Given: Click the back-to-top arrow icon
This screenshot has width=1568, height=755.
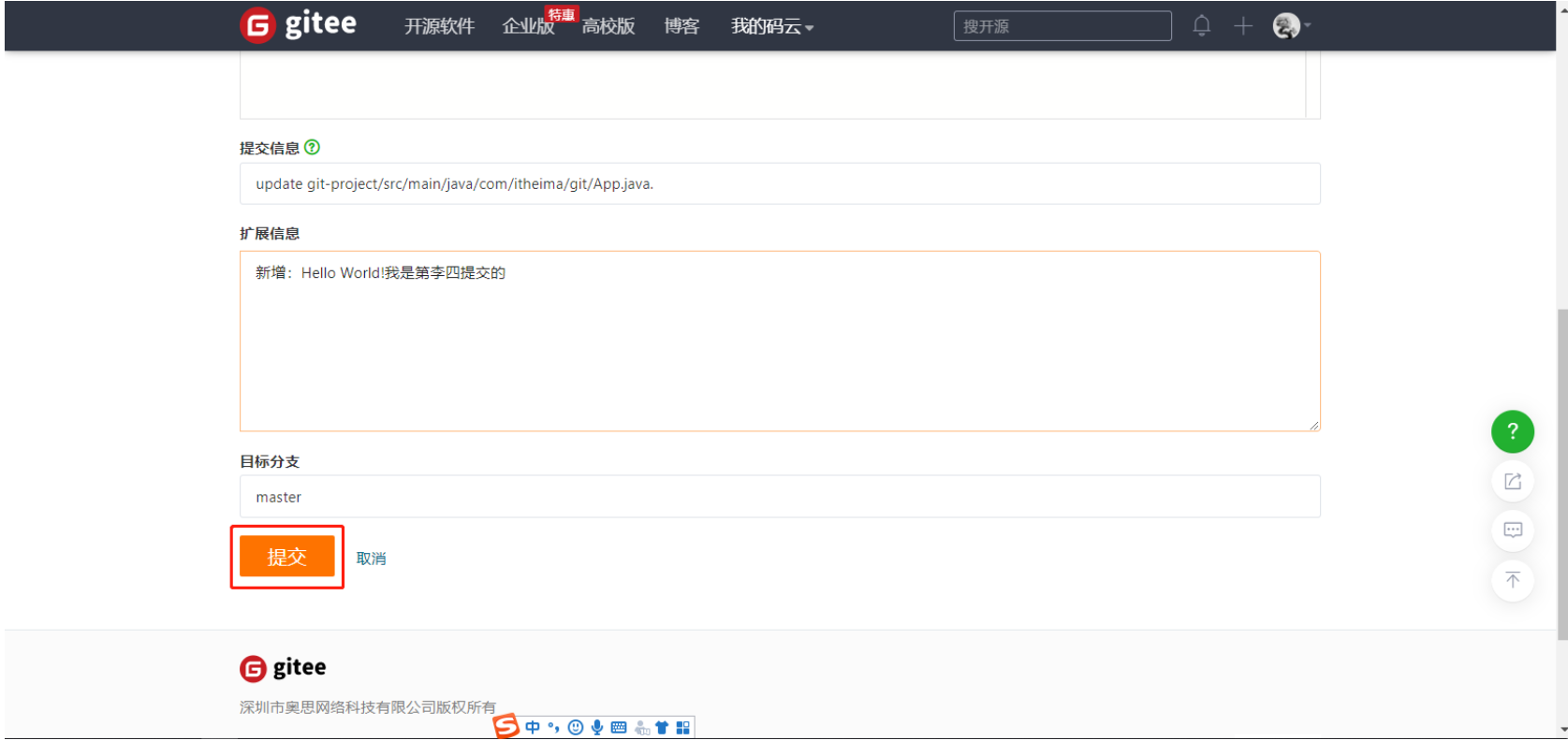Looking at the screenshot, I should tap(1512, 580).
